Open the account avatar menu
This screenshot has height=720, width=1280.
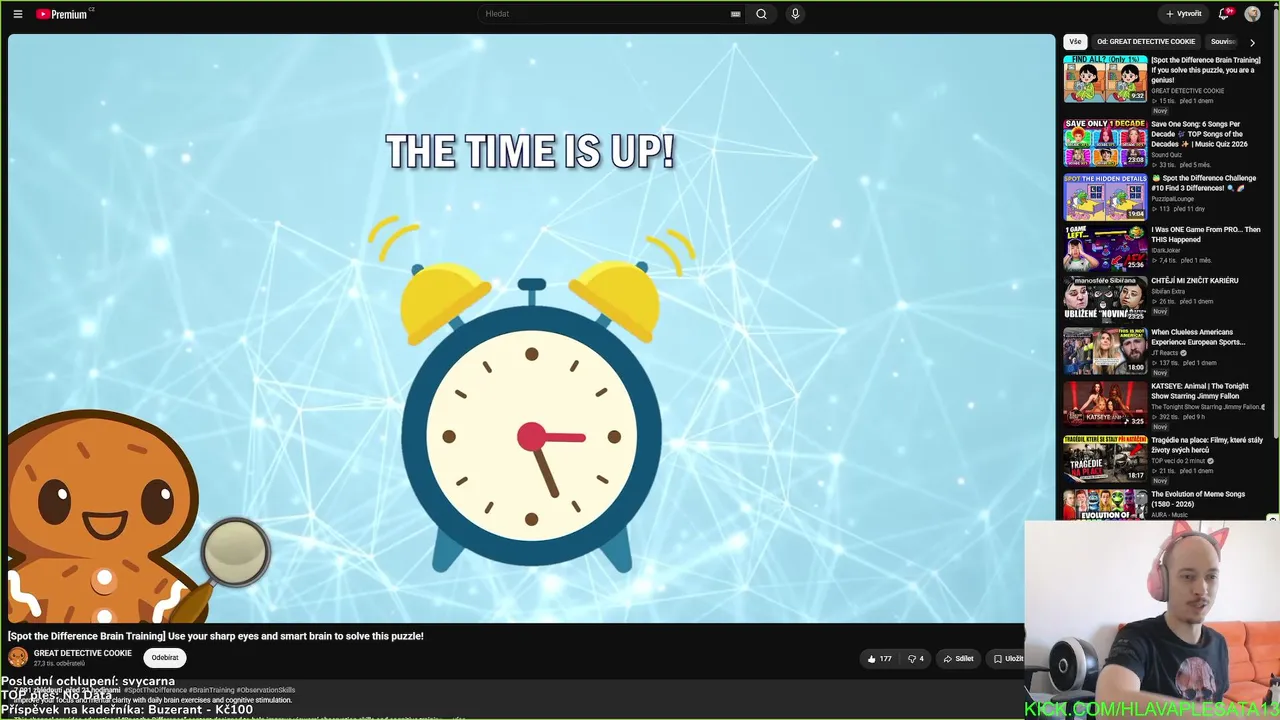click(1253, 14)
